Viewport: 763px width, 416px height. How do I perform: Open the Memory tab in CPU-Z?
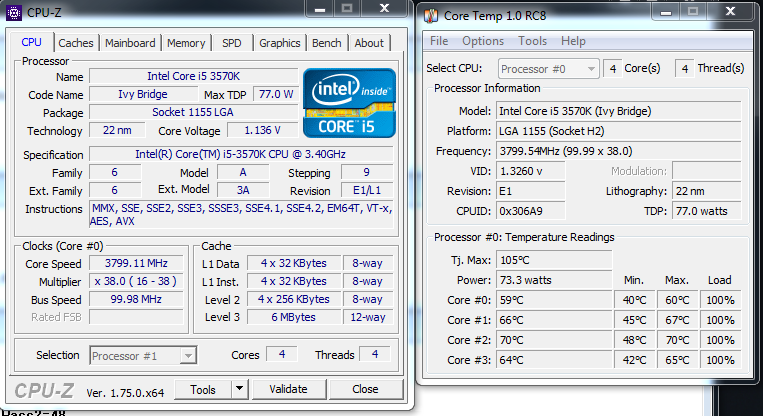tap(186, 43)
